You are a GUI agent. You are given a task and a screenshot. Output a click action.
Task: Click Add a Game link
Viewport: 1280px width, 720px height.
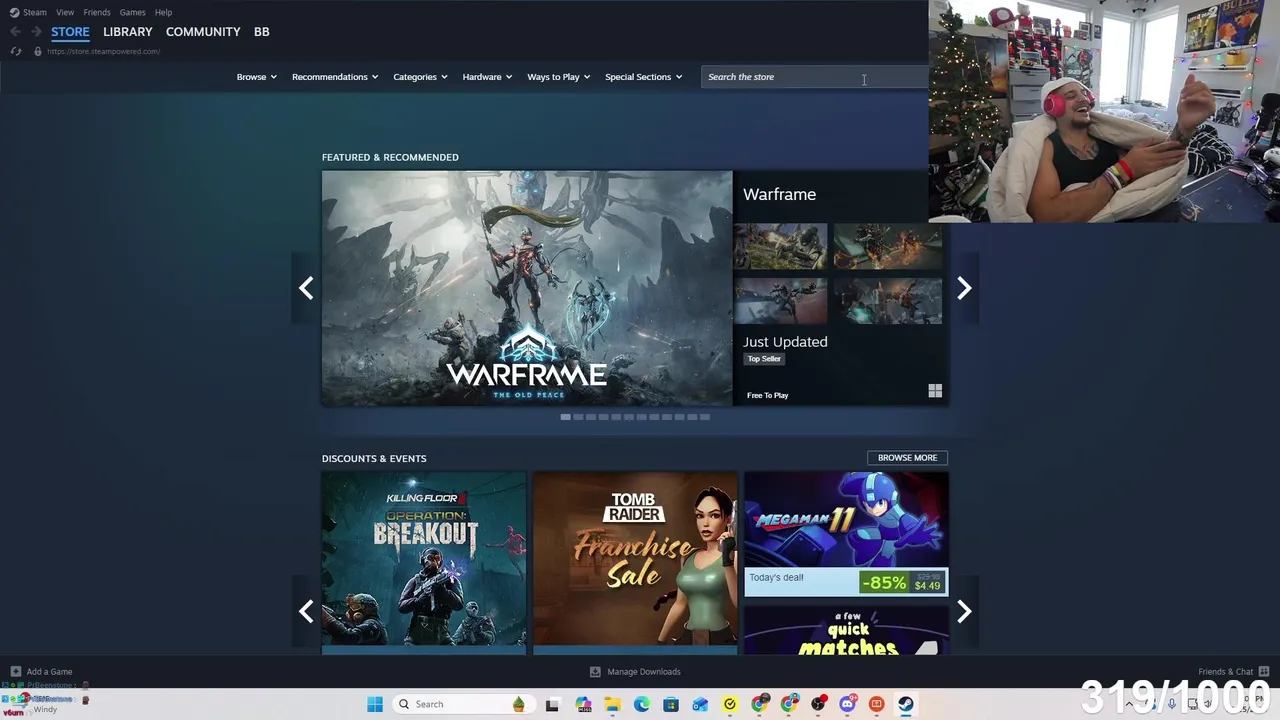pyautogui.click(x=50, y=672)
